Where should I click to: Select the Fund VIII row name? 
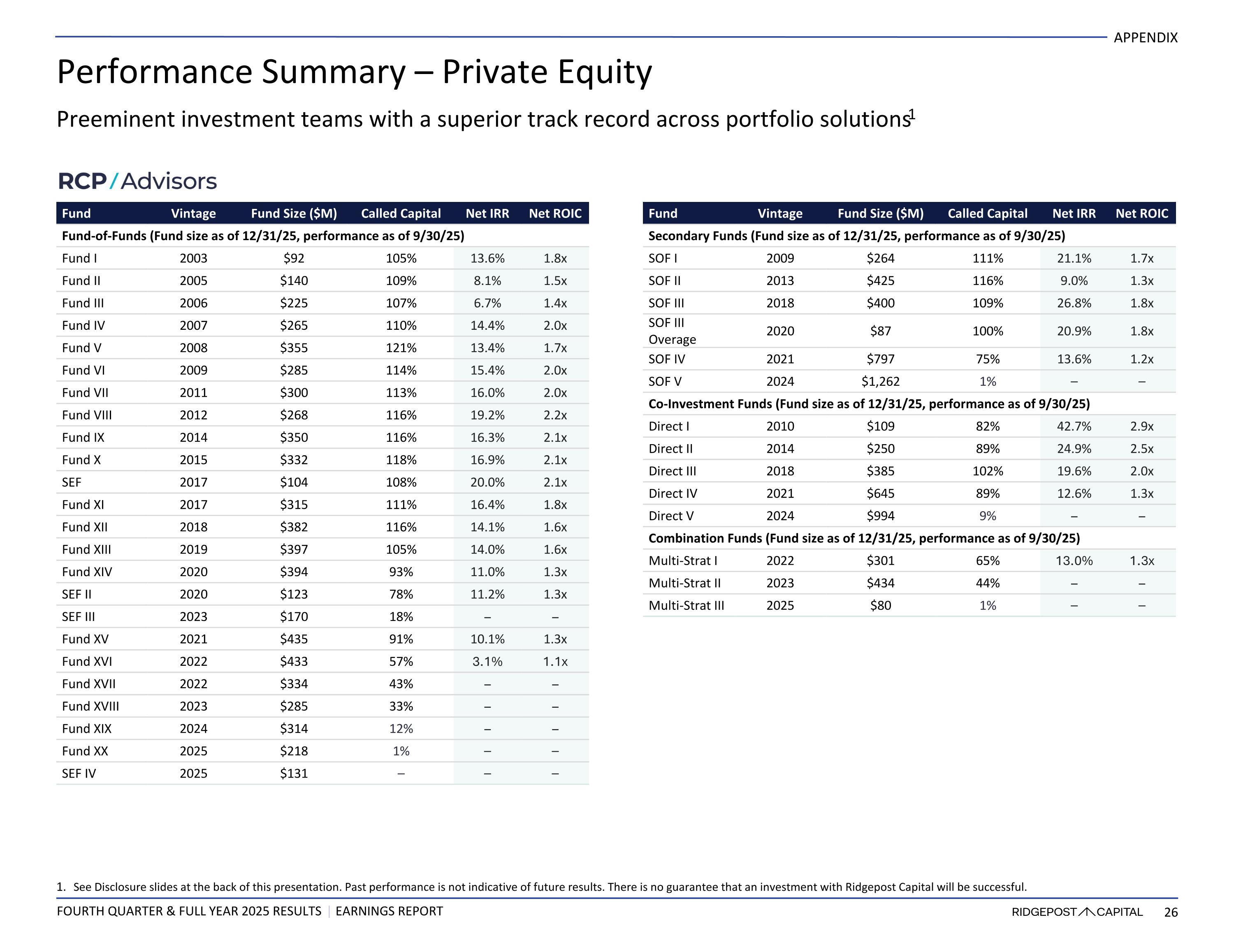(x=87, y=415)
